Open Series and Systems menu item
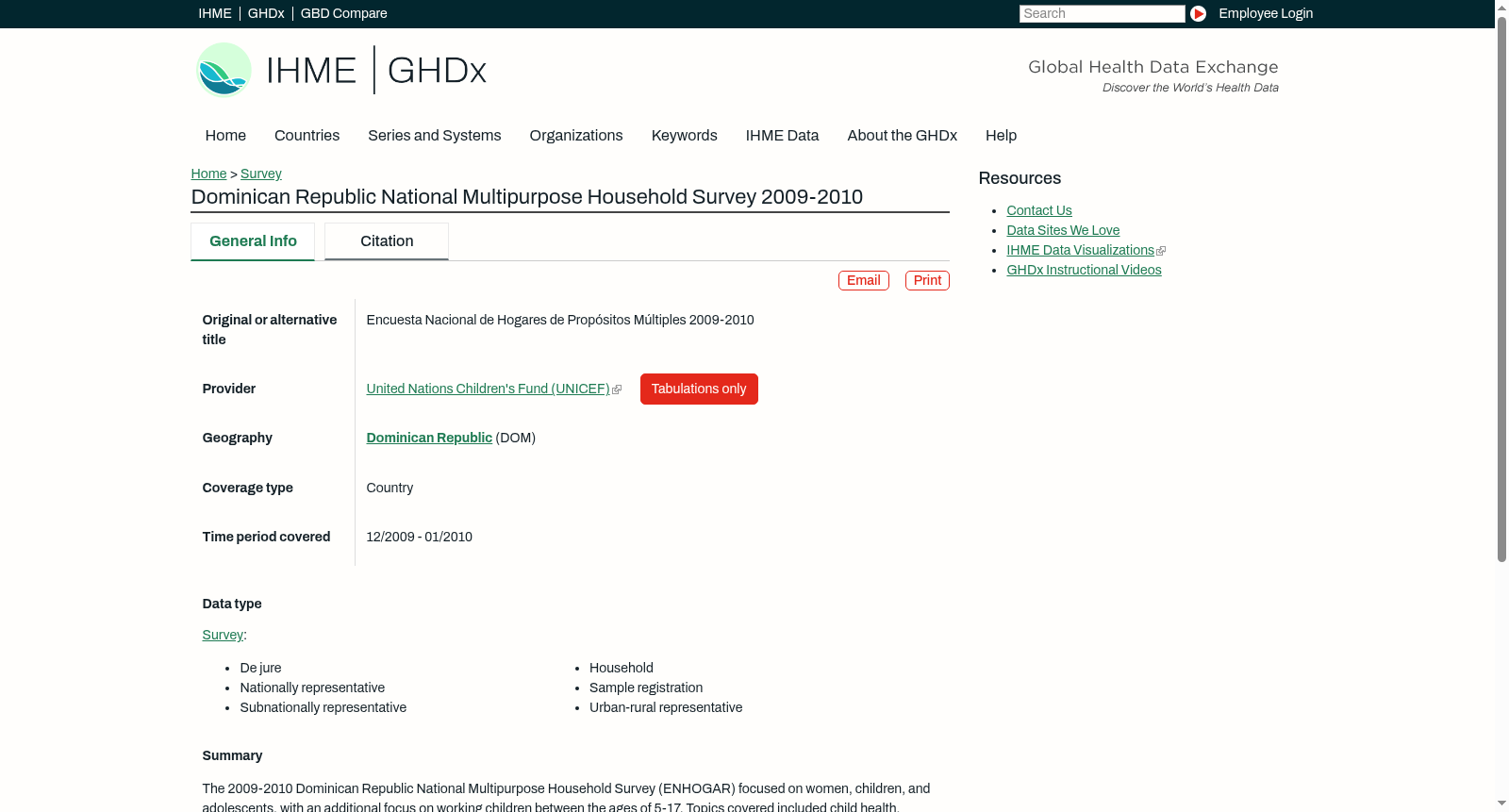1509x812 pixels. (x=434, y=135)
